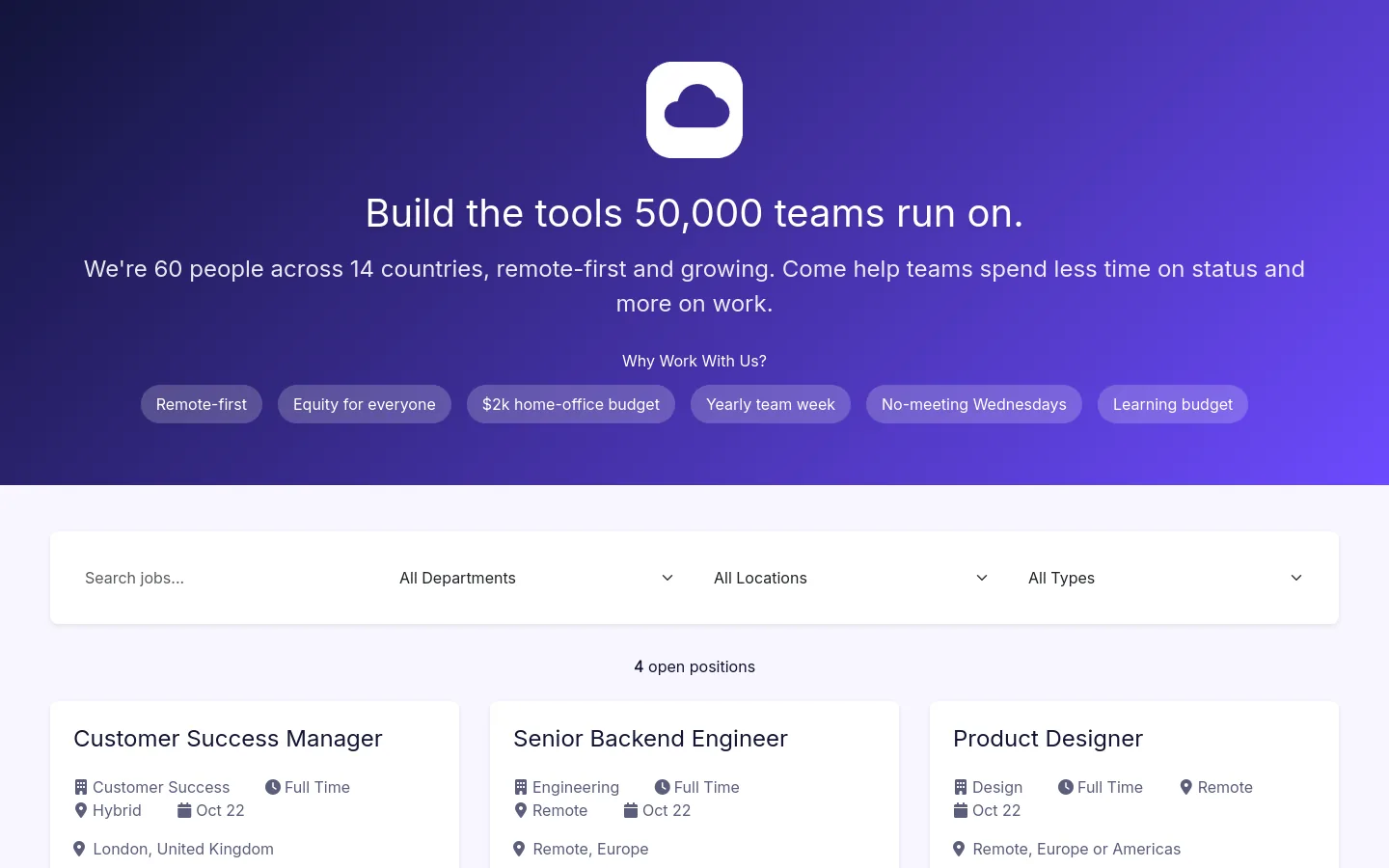Click the "Build the tools 50,000 teams run on." headline
Image resolution: width=1389 pixels, height=868 pixels.
pos(694,213)
